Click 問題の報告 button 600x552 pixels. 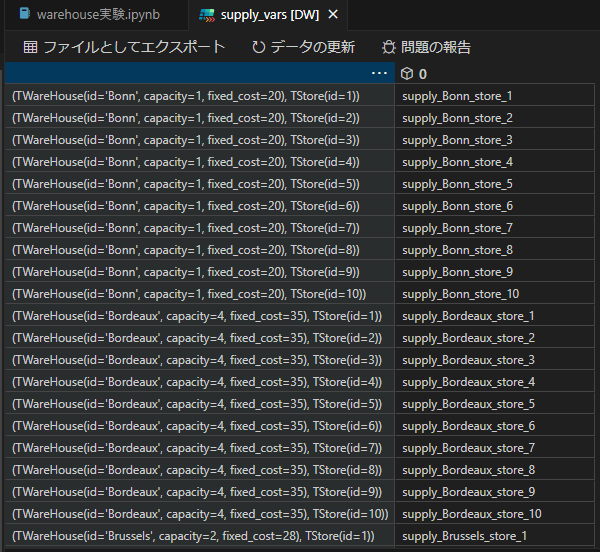tap(426, 47)
